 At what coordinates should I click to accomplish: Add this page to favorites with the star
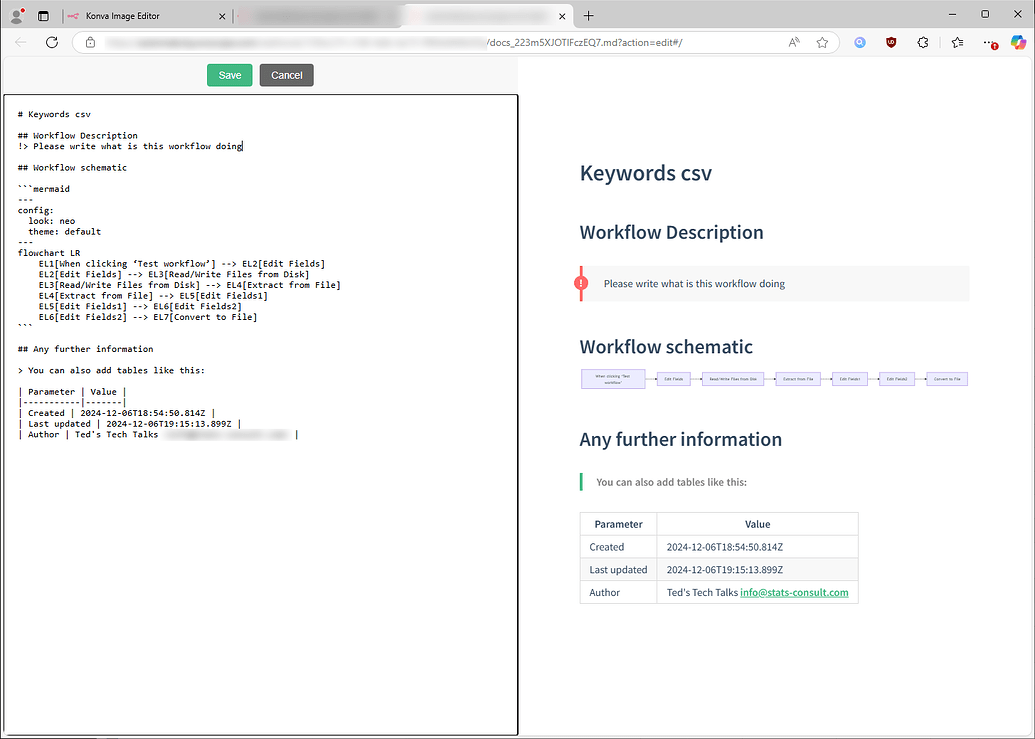coord(823,43)
